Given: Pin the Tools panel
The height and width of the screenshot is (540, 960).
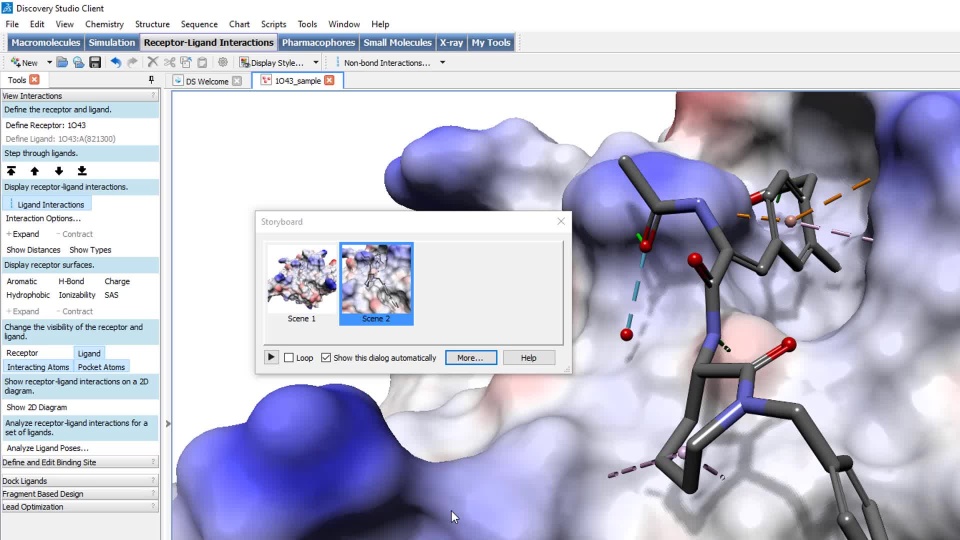Looking at the screenshot, I should [x=151, y=80].
